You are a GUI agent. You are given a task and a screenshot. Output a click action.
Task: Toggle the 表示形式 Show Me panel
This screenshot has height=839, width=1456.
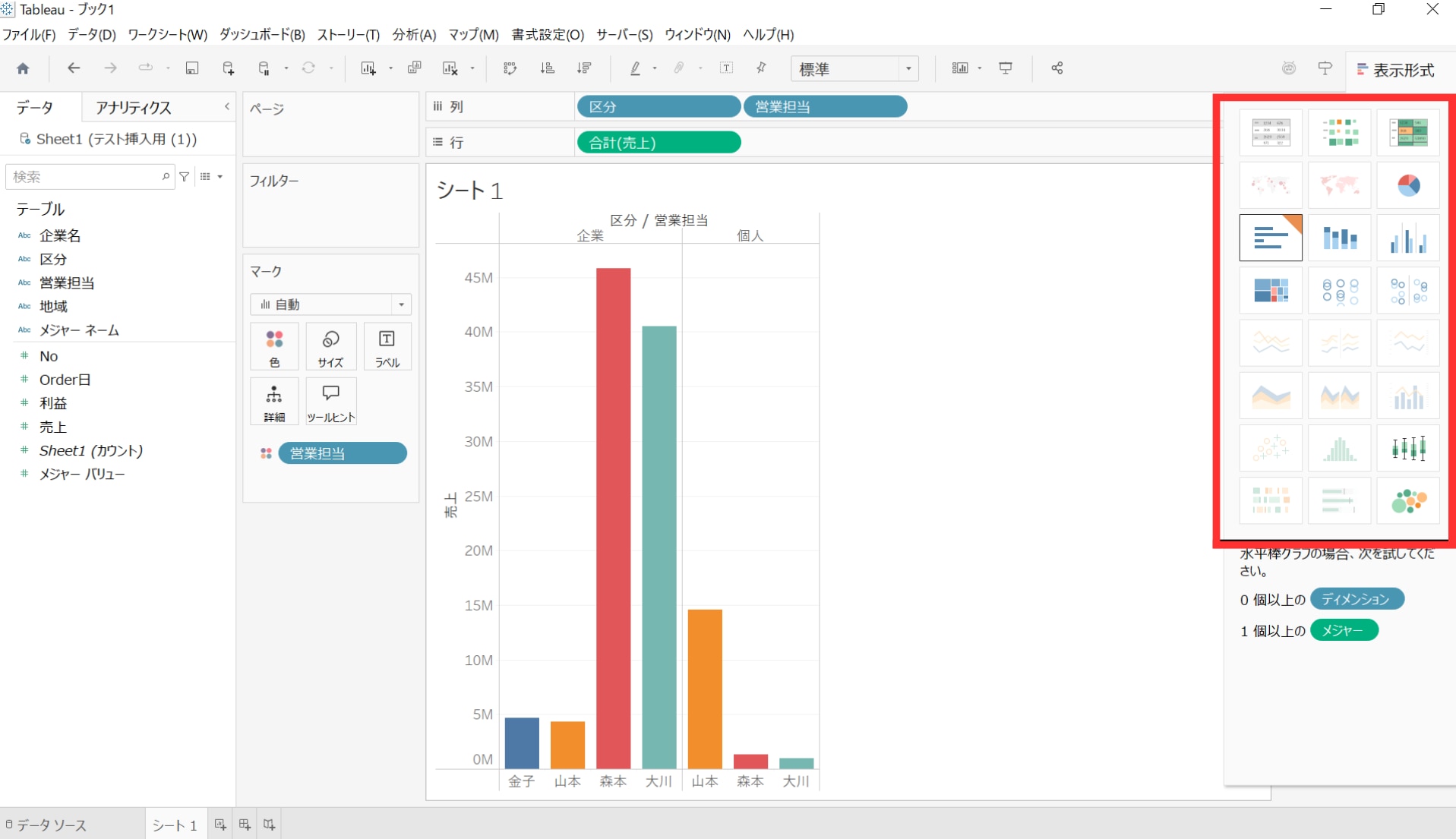(1395, 70)
